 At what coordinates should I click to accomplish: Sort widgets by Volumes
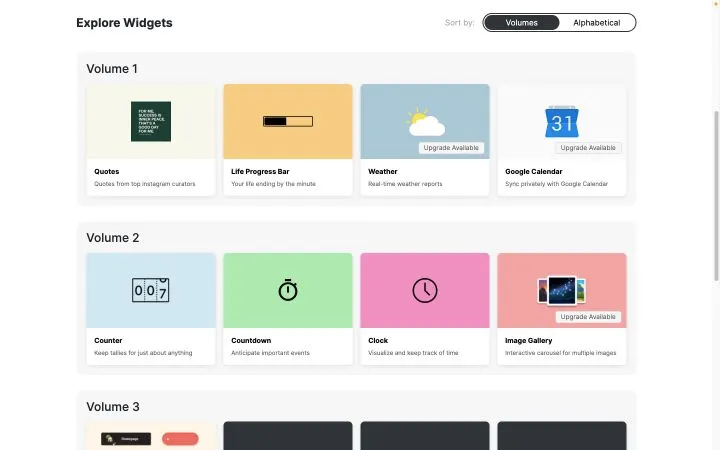tap(522, 22)
